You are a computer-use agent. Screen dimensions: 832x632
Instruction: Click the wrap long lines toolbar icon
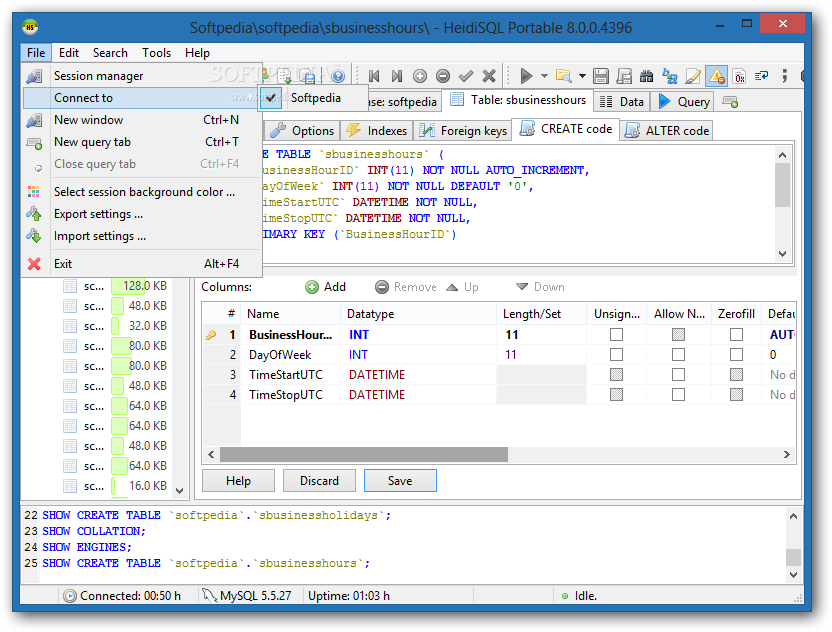coord(762,76)
